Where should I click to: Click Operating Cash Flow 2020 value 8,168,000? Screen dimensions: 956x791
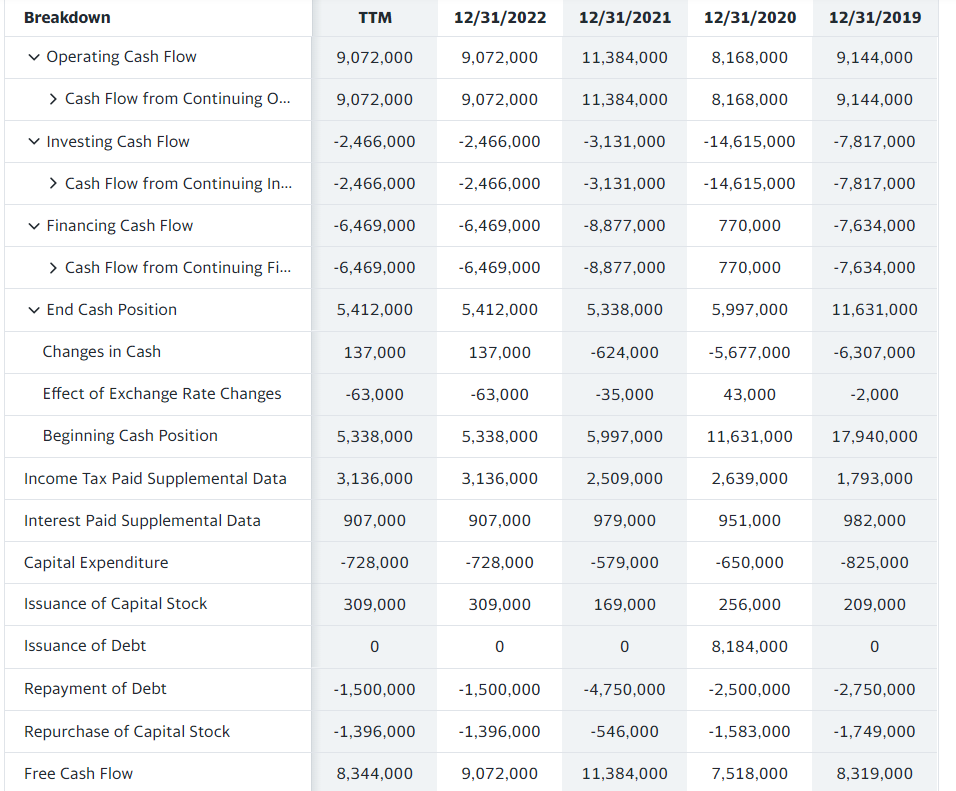tap(750, 58)
